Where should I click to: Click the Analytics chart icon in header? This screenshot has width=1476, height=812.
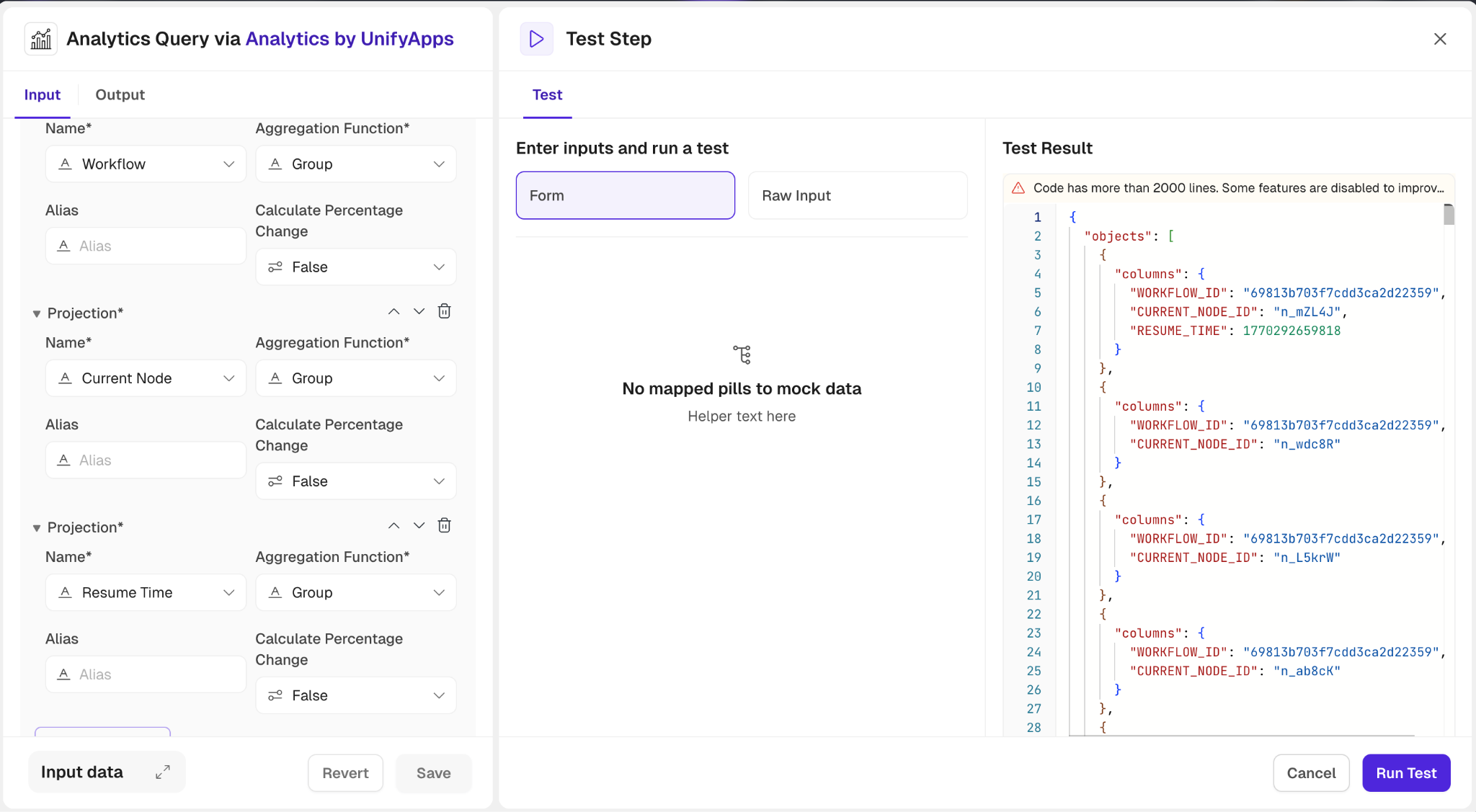pos(41,39)
